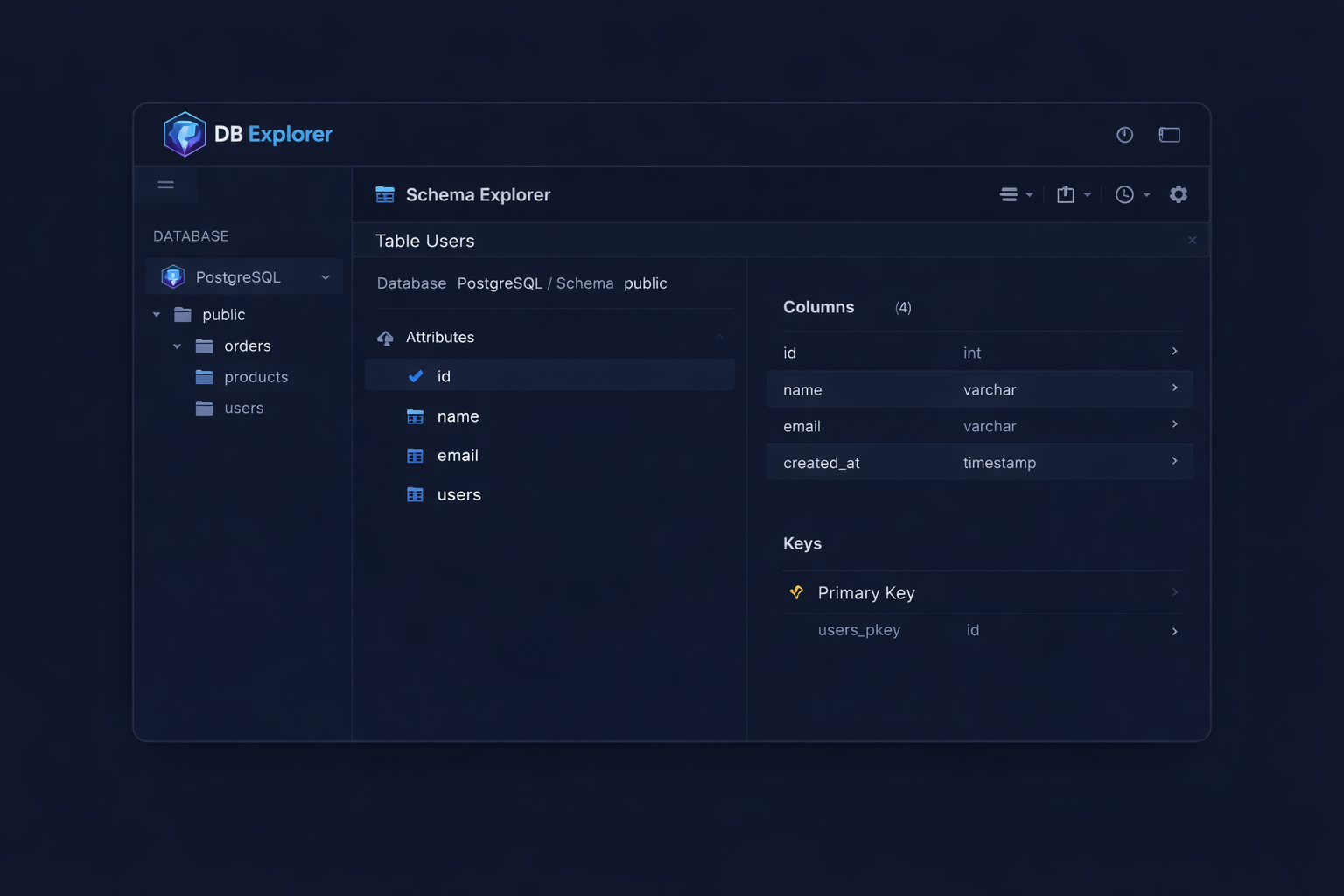Click the Share/Export icon in the toolbar

(x=1066, y=193)
